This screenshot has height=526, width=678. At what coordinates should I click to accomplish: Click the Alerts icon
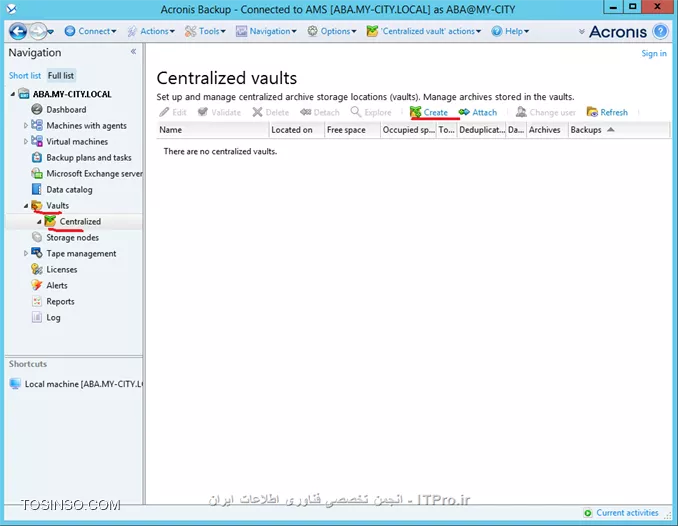pyautogui.click(x=37, y=285)
